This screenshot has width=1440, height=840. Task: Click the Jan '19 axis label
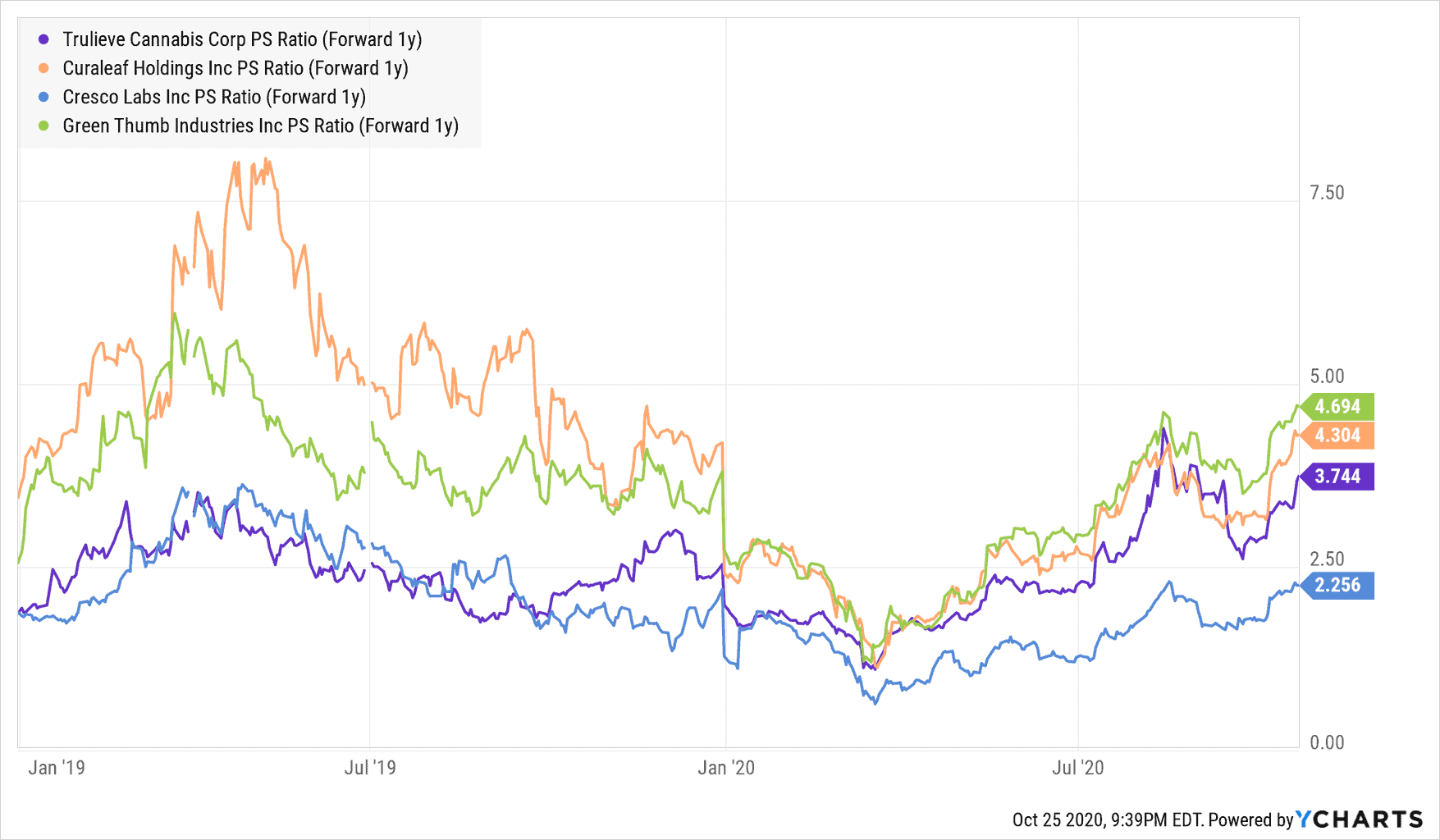57,768
